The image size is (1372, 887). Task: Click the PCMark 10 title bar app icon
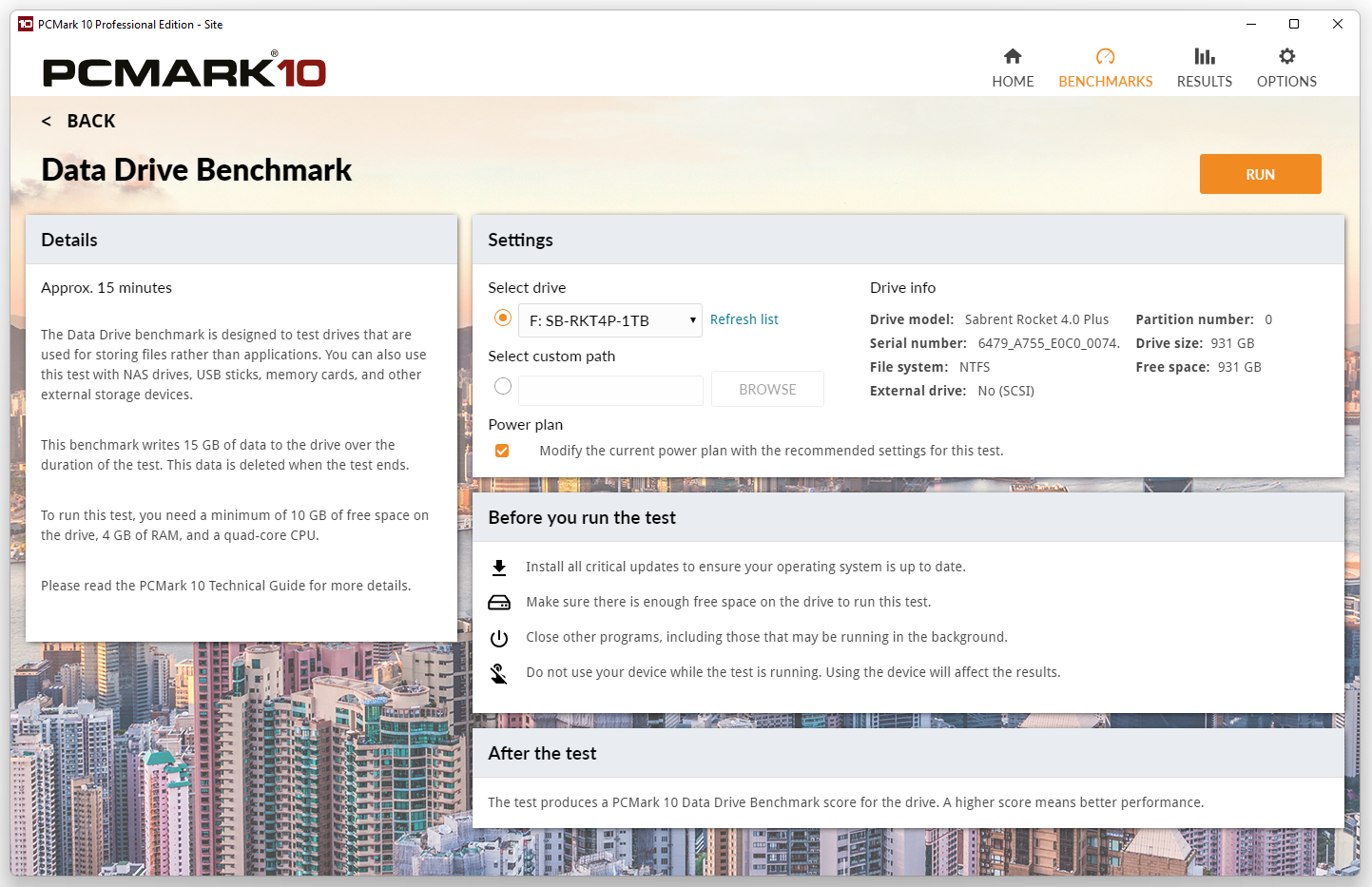pos(26,24)
